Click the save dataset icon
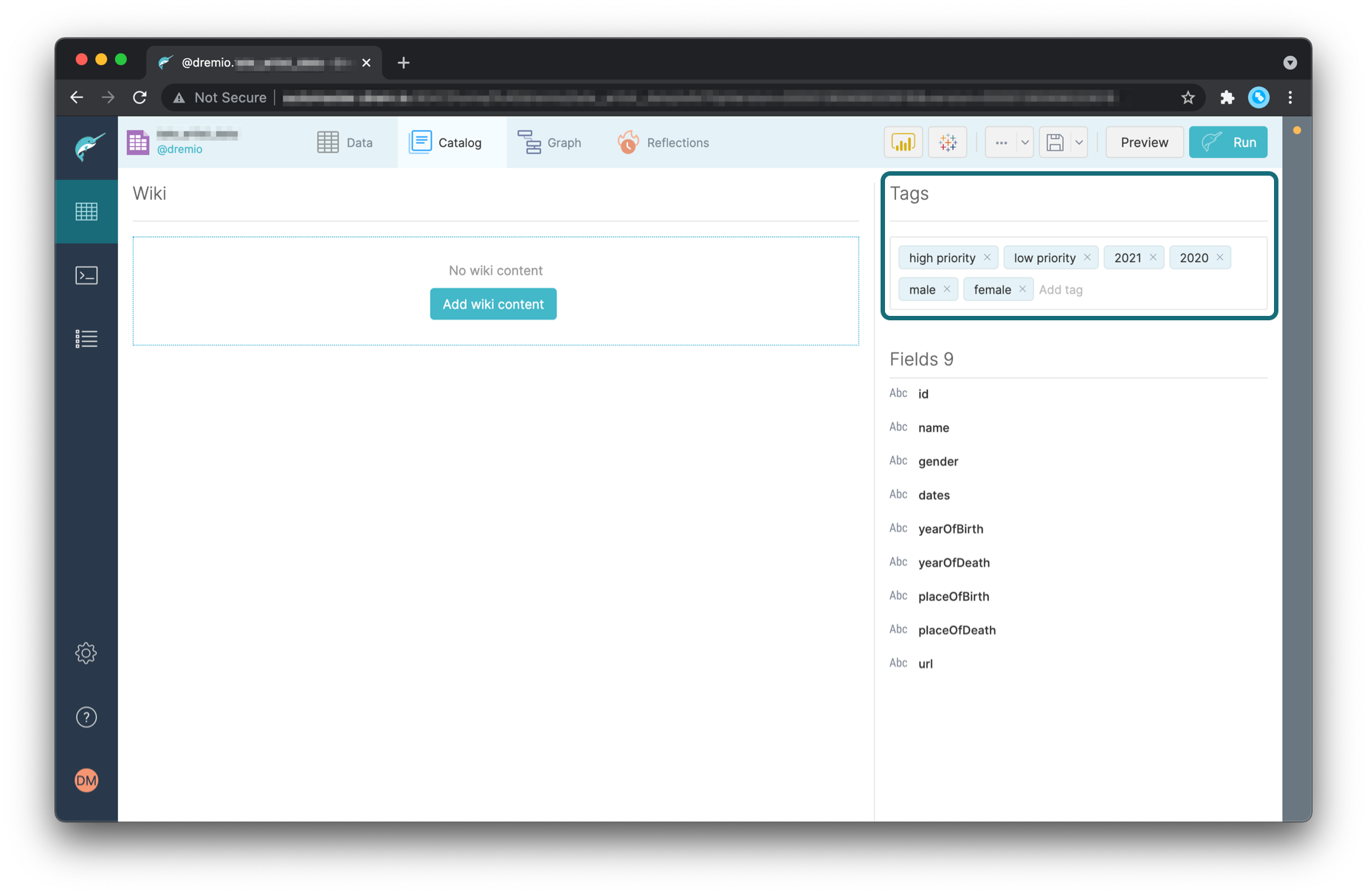Image resolution: width=1367 pixels, height=896 pixels. point(1055,142)
